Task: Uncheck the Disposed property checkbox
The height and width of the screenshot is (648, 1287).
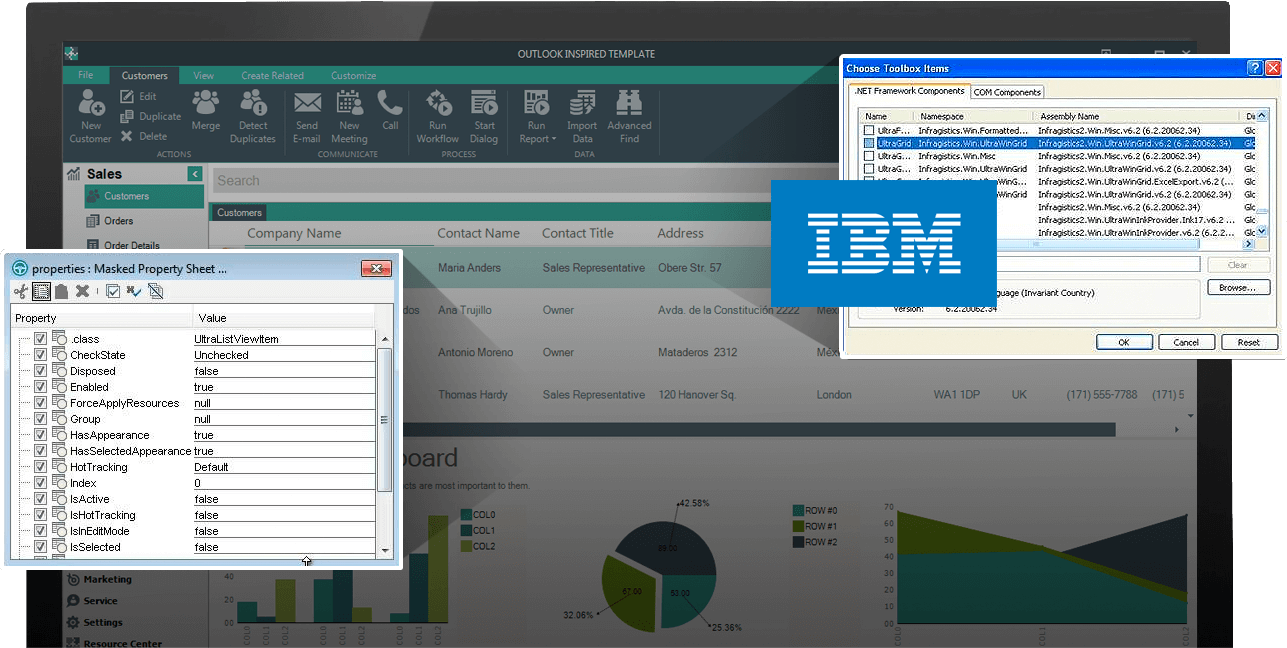Action: point(40,371)
